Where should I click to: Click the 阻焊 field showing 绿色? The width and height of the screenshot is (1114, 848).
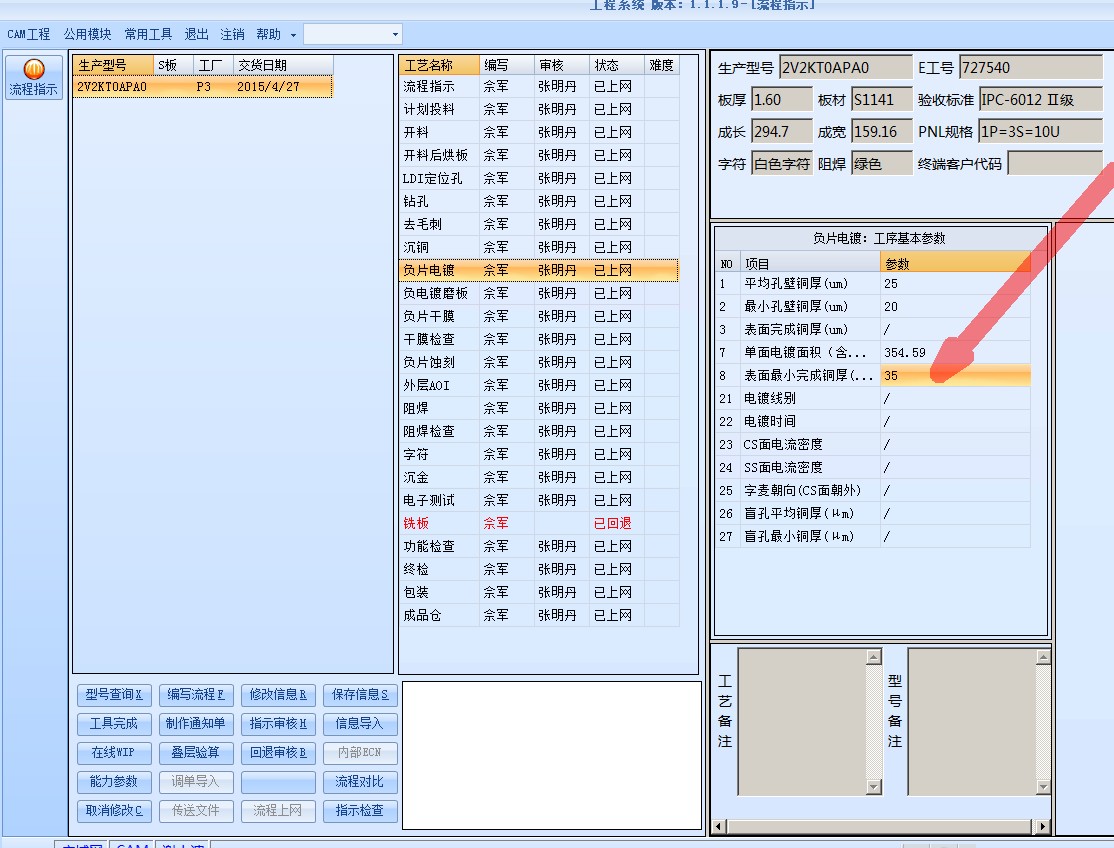click(882, 164)
